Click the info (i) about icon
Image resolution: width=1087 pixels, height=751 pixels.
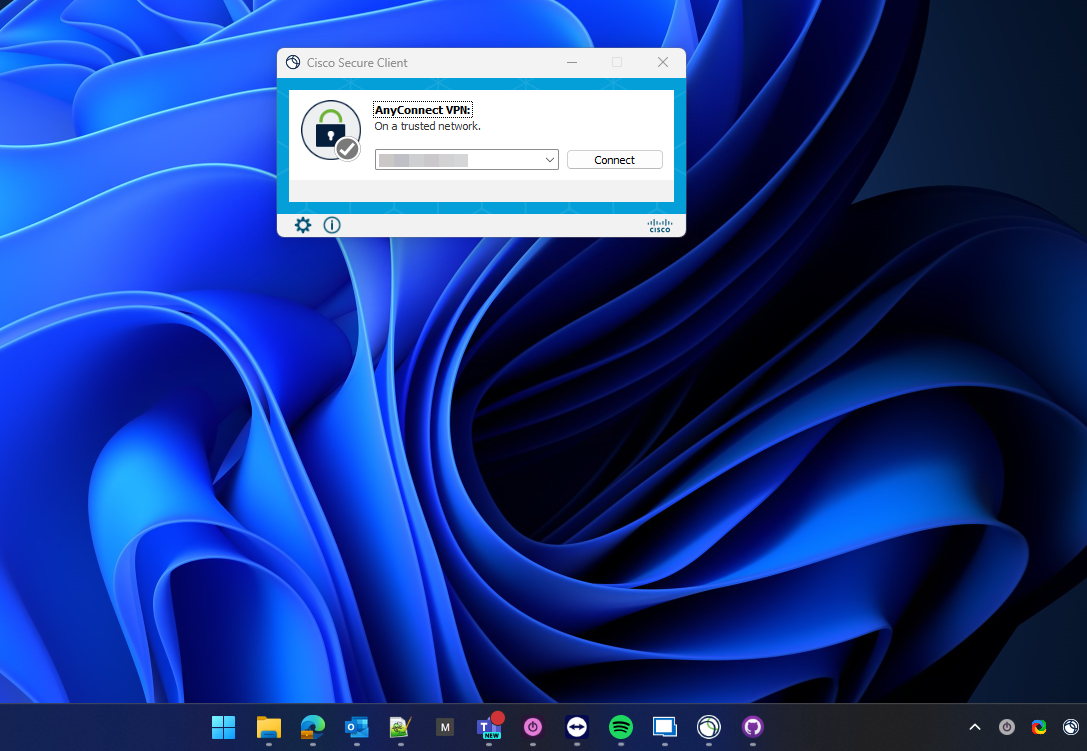[x=332, y=225]
